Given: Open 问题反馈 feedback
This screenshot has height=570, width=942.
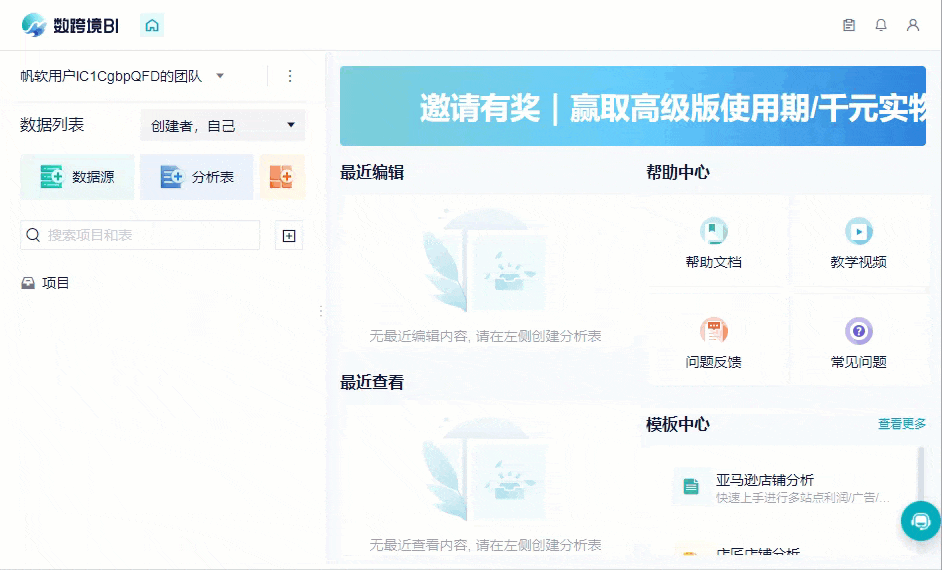Looking at the screenshot, I should [x=714, y=342].
